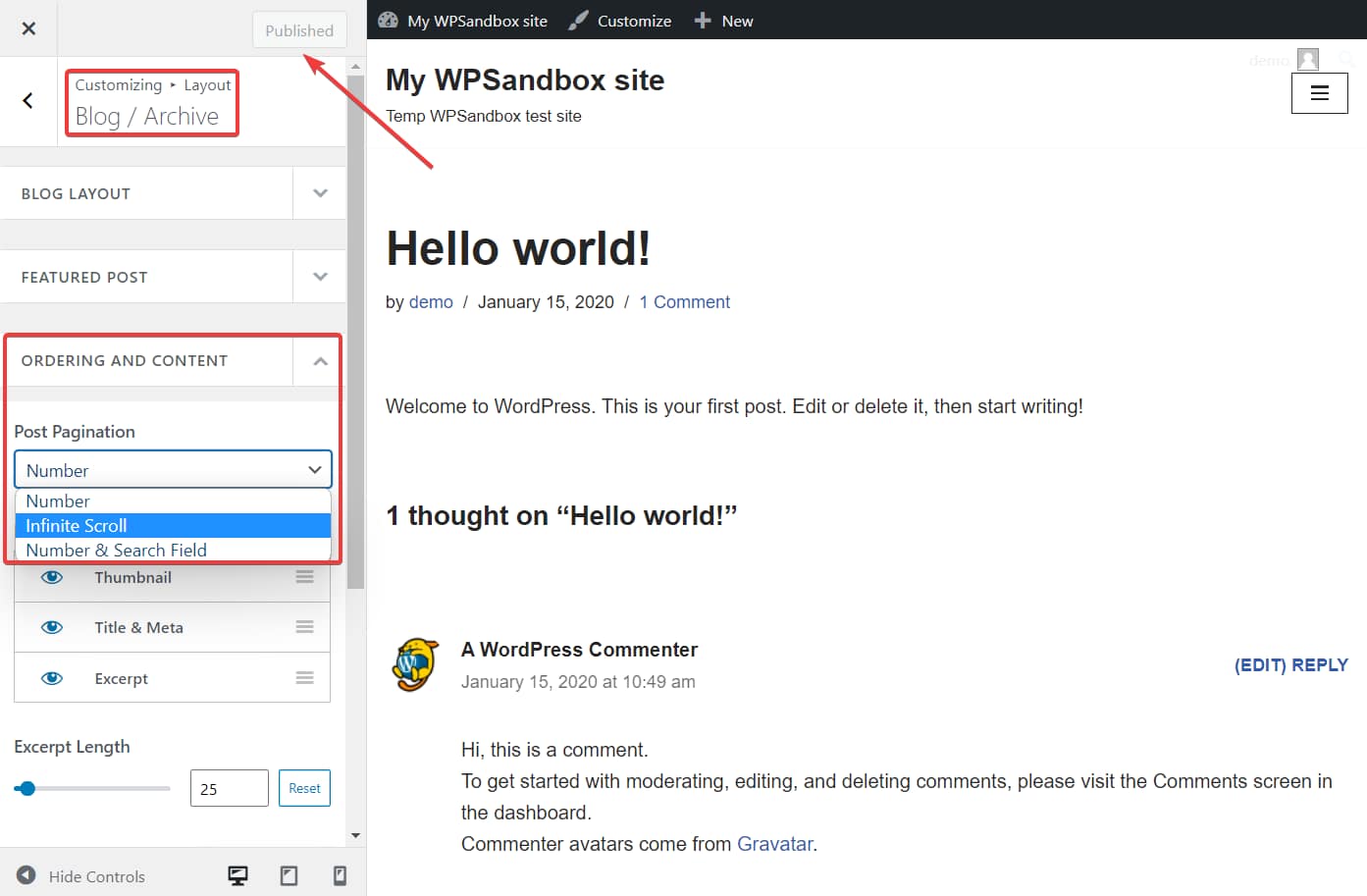Open the New menu in admin bar
The image size is (1367, 896).
[x=723, y=20]
